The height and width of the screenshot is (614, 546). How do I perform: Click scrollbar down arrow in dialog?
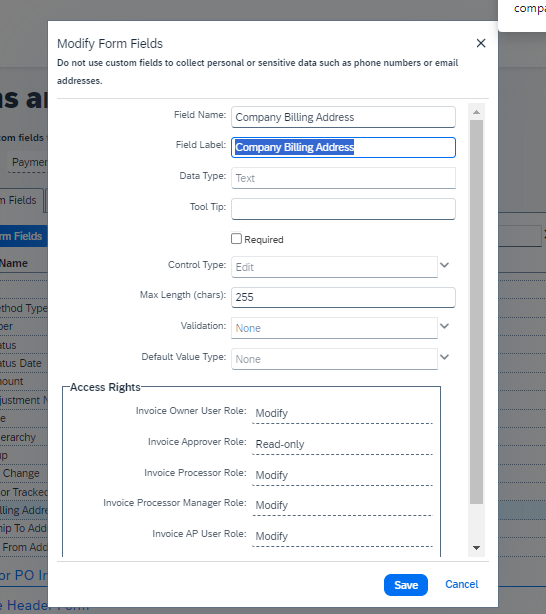click(x=476, y=548)
